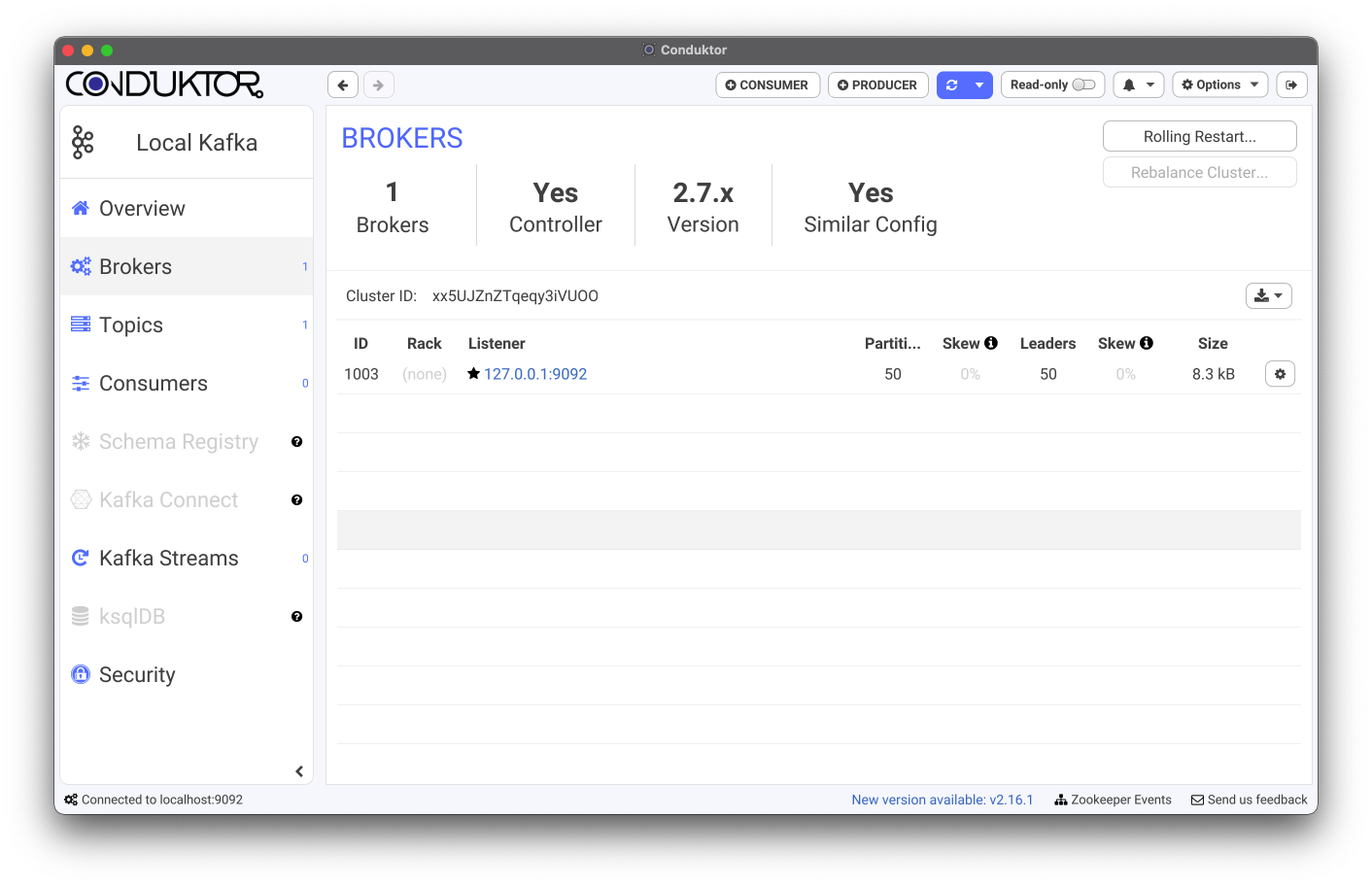Screen dimensions: 1372x886
Task: Click info icon beside Leaders Skew
Action: (1147, 343)
